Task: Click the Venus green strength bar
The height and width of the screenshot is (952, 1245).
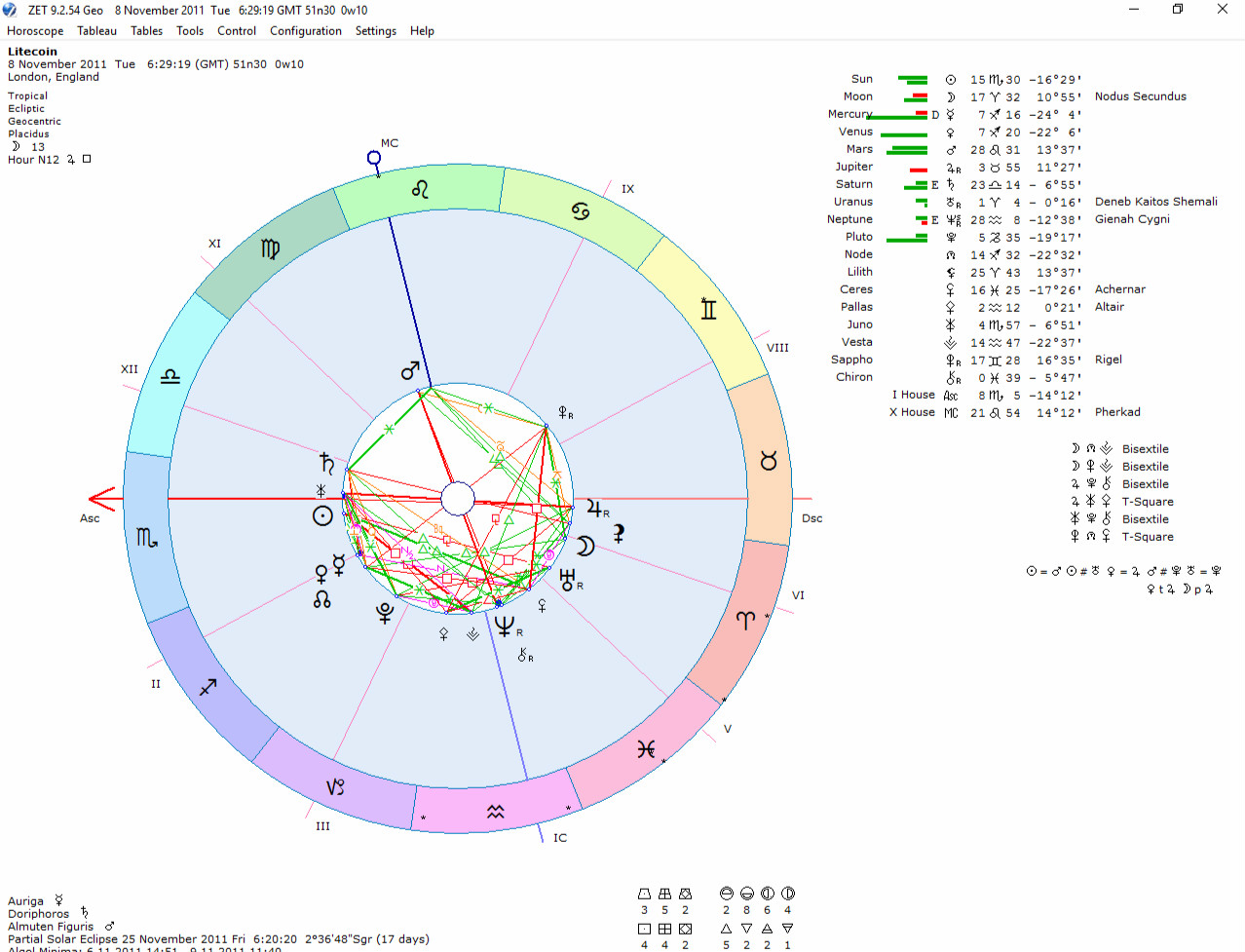Action: tap(903, 134)
